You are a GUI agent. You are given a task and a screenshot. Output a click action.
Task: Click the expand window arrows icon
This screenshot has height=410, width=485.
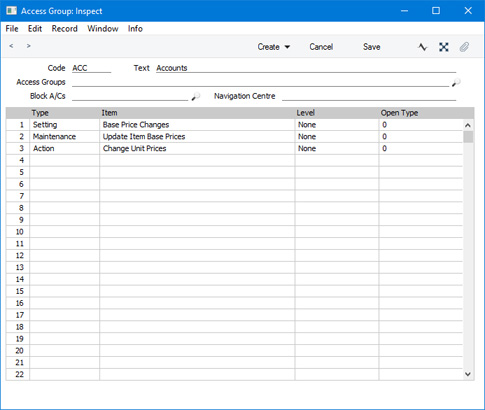444,47
